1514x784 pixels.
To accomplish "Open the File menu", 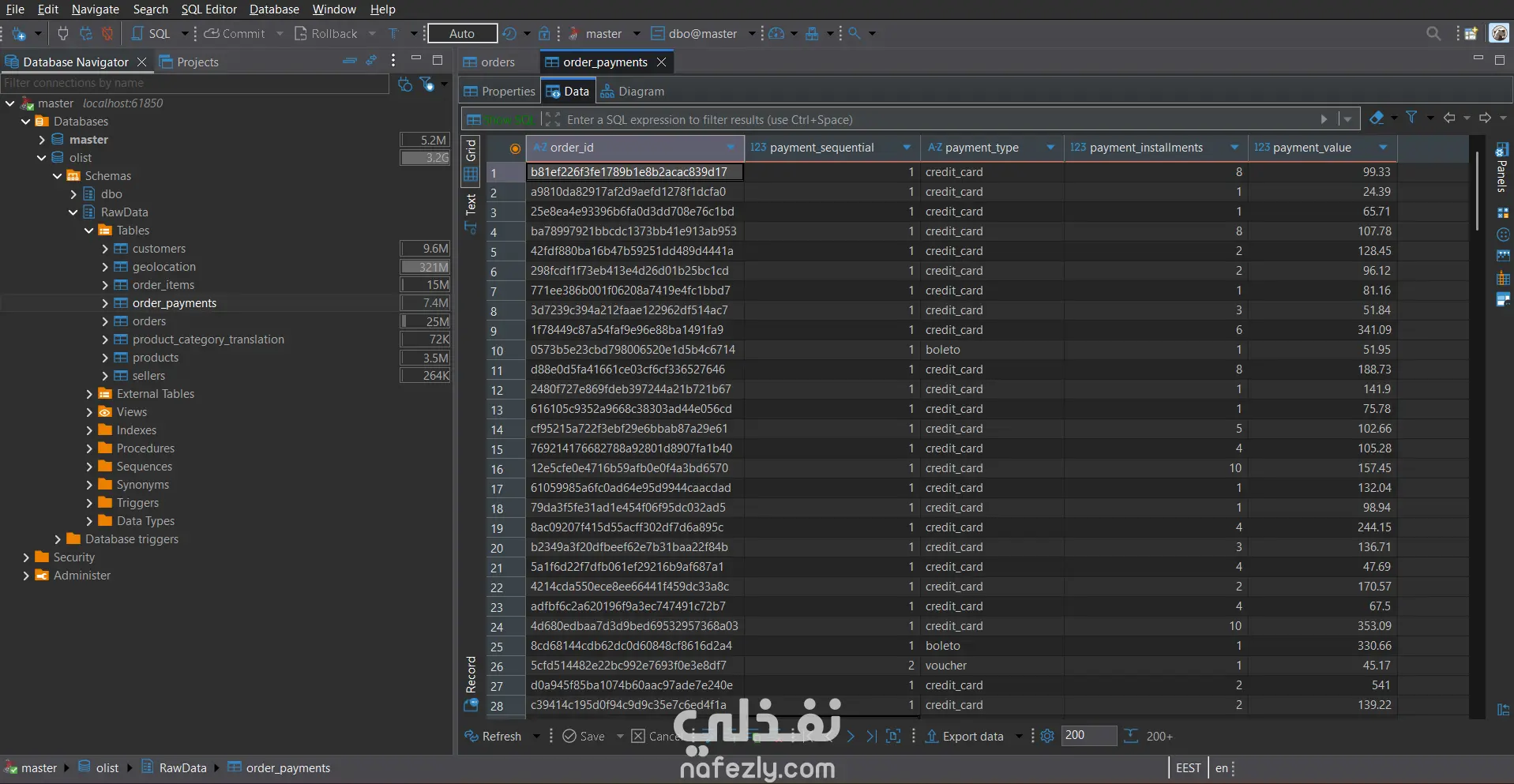I will [x=15, y=9].
